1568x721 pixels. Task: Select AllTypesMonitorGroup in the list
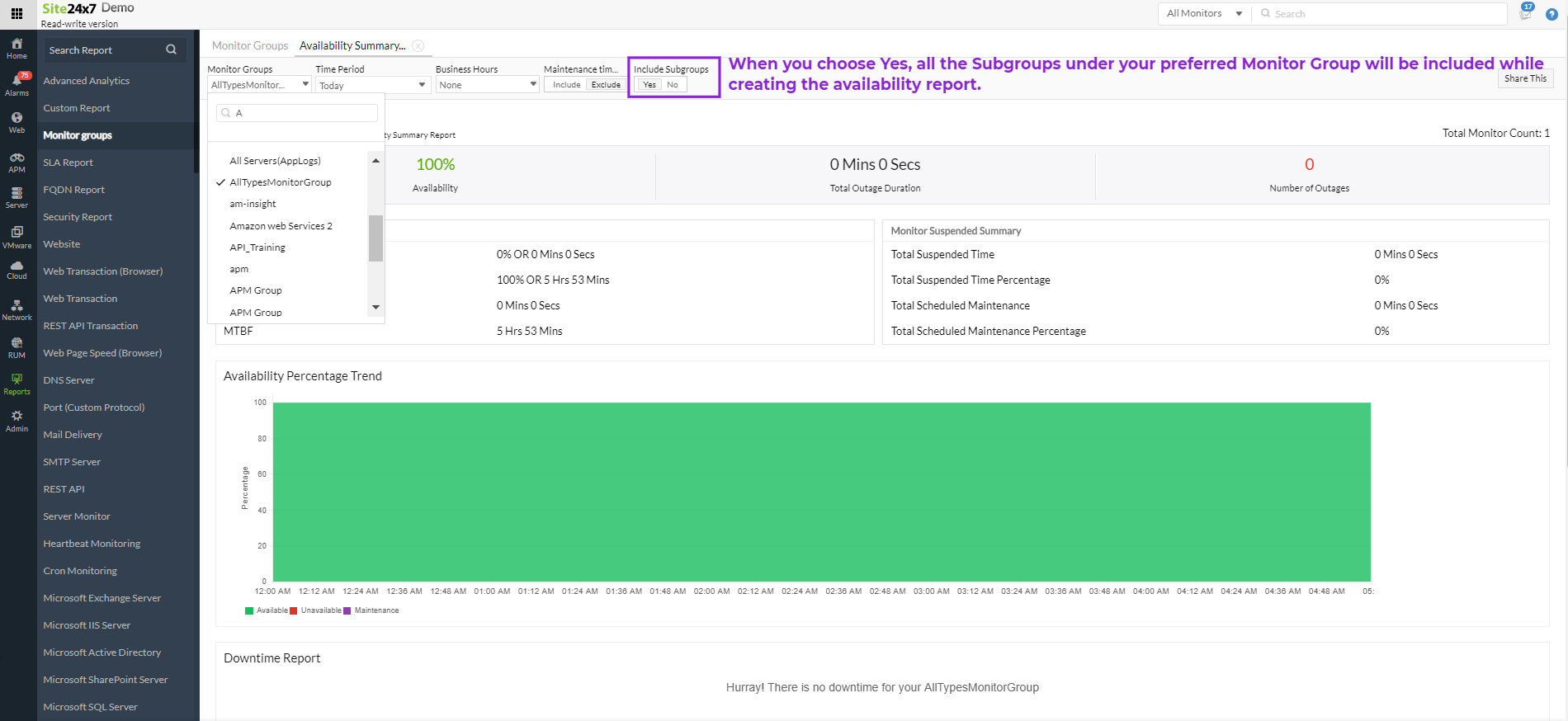coord(281,181)
